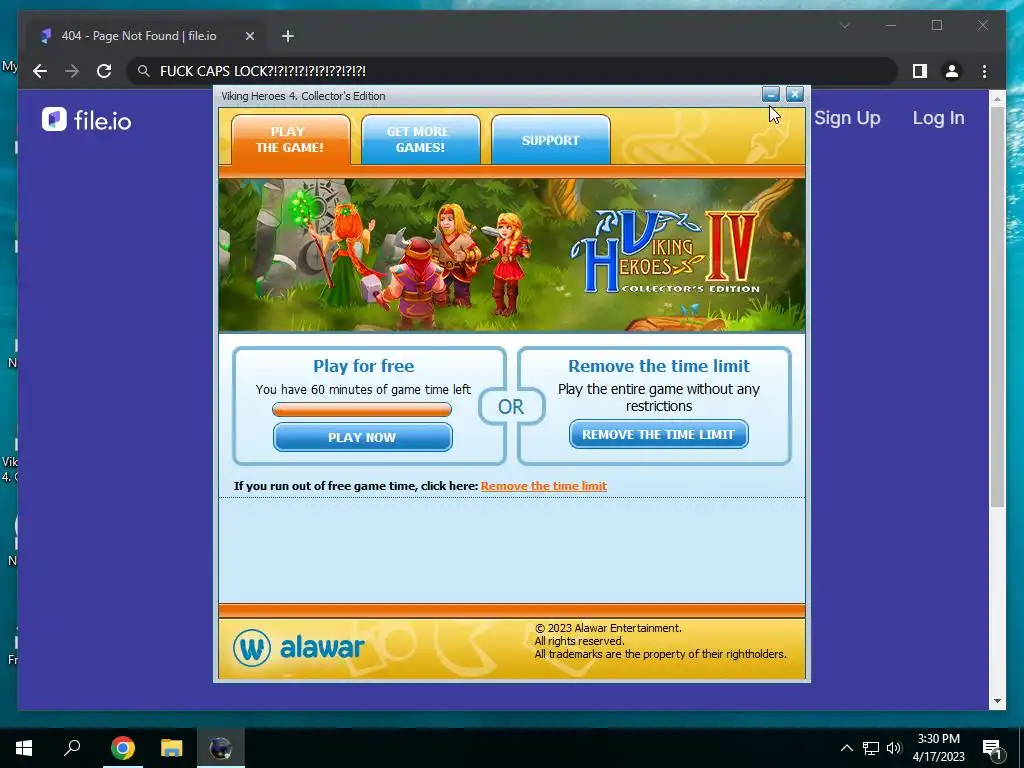Minimize the Viking Heroes 4 launcher window
The width and height of the screenshot is (1024, 768).
click(x=771, y=95)
